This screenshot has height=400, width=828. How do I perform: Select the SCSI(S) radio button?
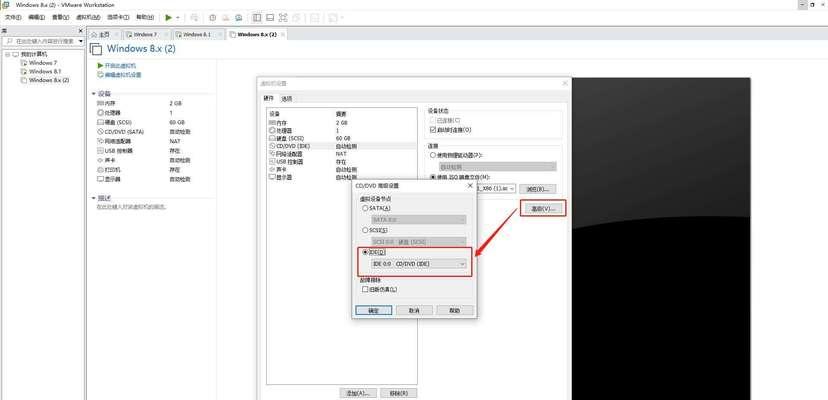(365, 230)
